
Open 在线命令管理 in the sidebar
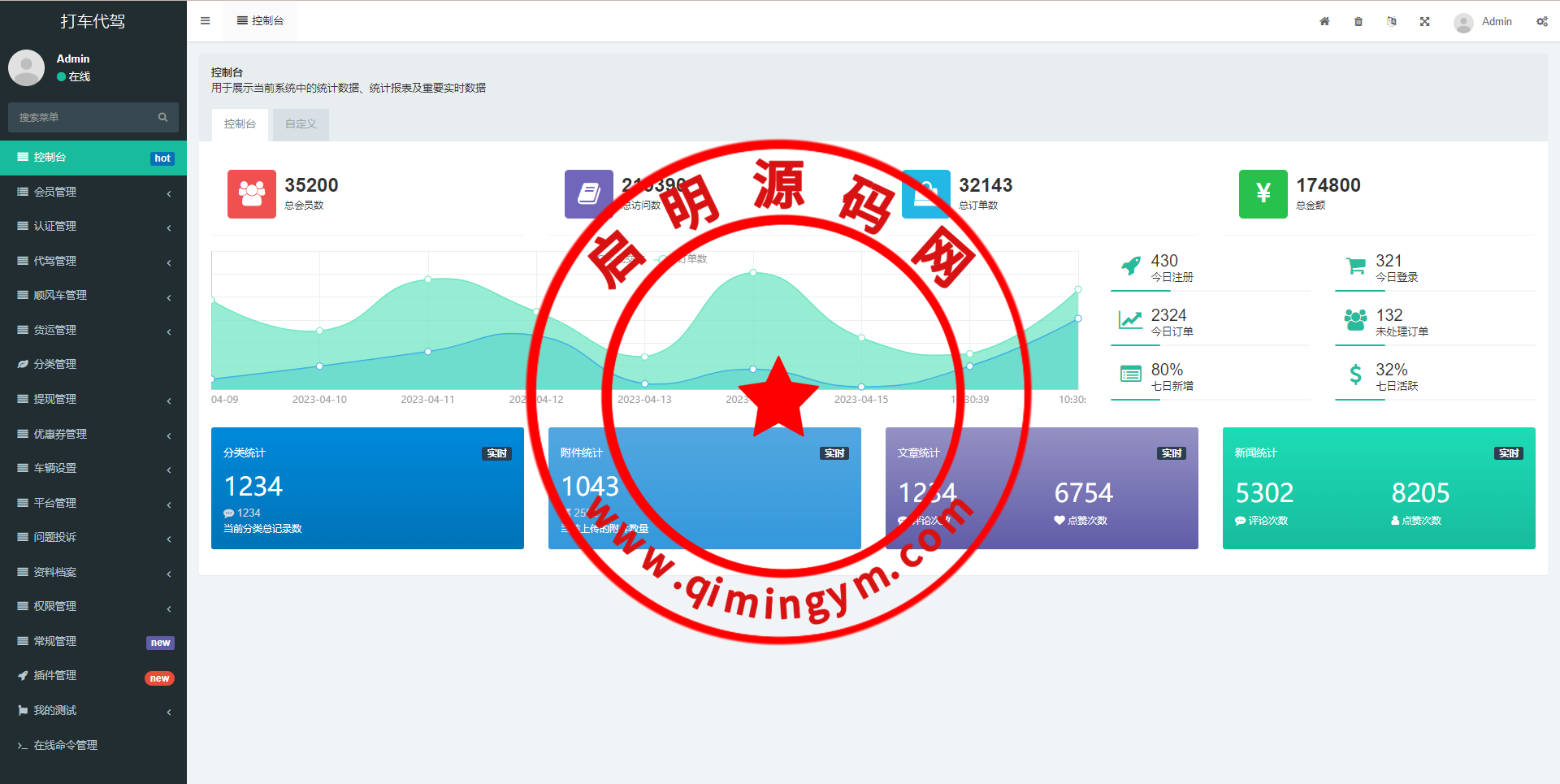[x=66, y=746]
